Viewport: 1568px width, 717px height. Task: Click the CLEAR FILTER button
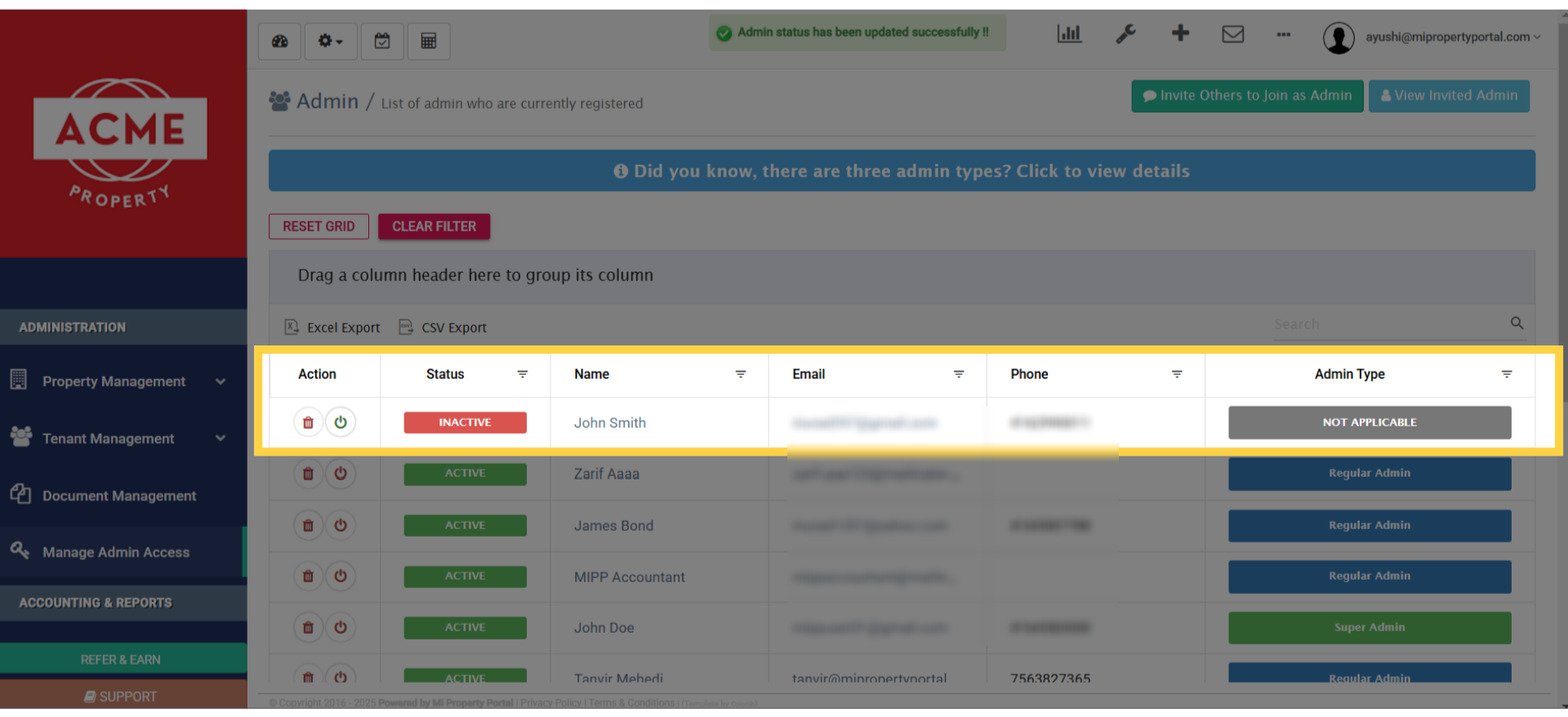[434, 226]
